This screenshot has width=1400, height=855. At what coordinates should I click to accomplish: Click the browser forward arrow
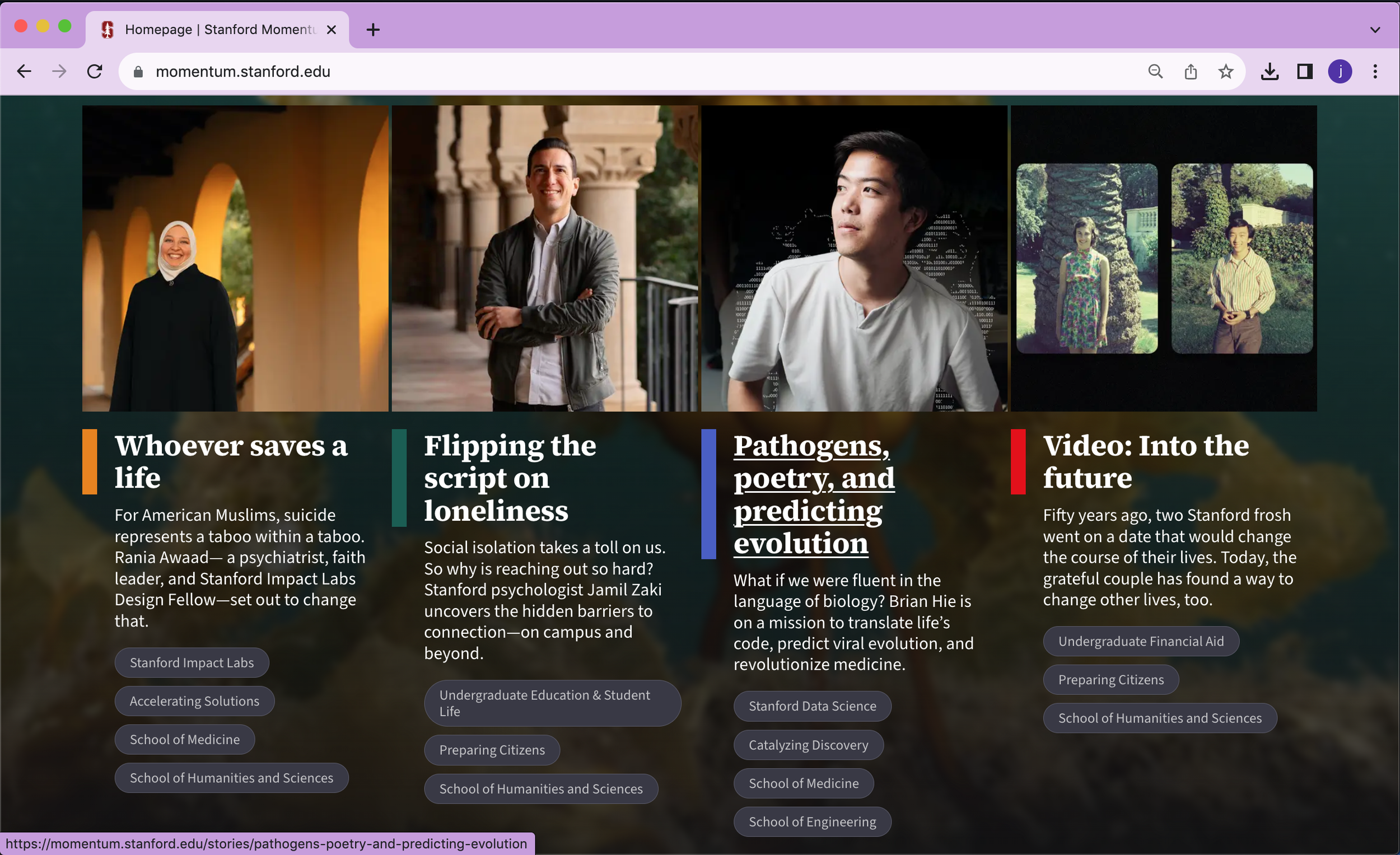(x=59, y=72)
